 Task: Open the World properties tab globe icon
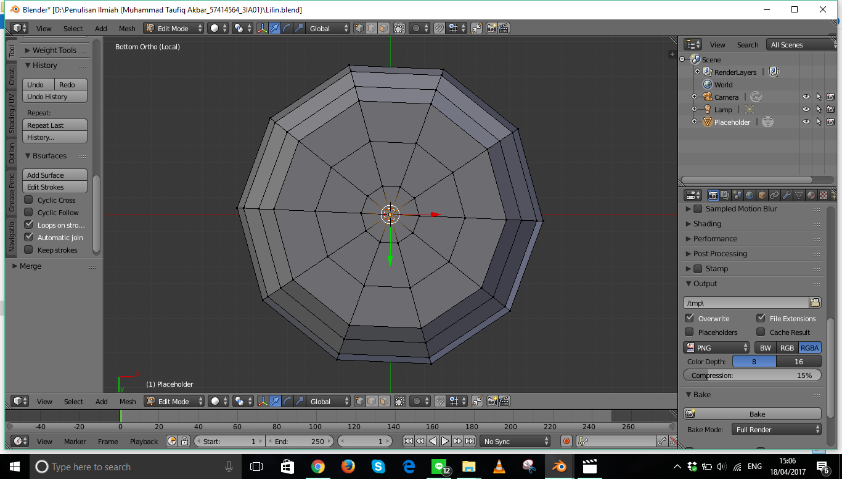click(750, 195)
